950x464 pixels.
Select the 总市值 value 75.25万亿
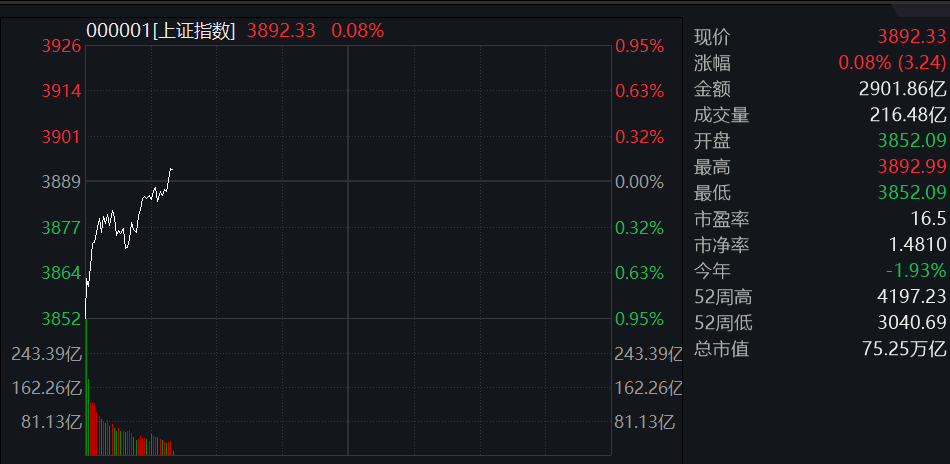click(902, 349)
